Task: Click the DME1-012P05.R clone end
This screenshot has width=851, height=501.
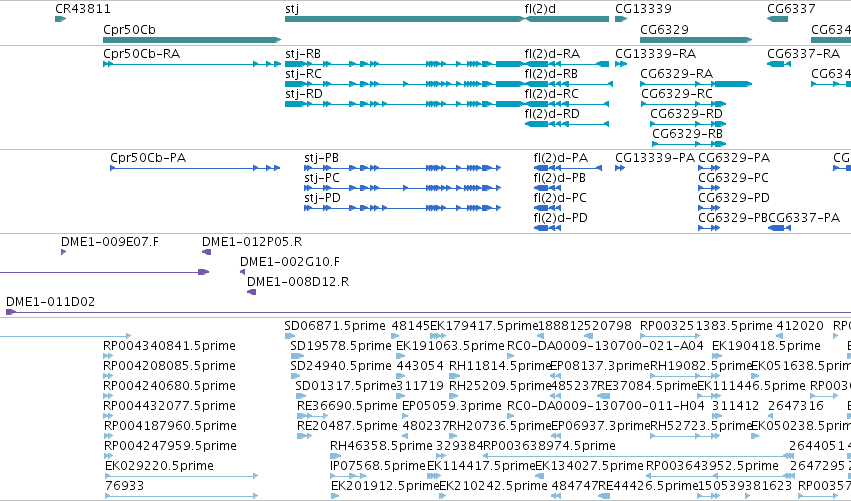Action: click(206, 252)
